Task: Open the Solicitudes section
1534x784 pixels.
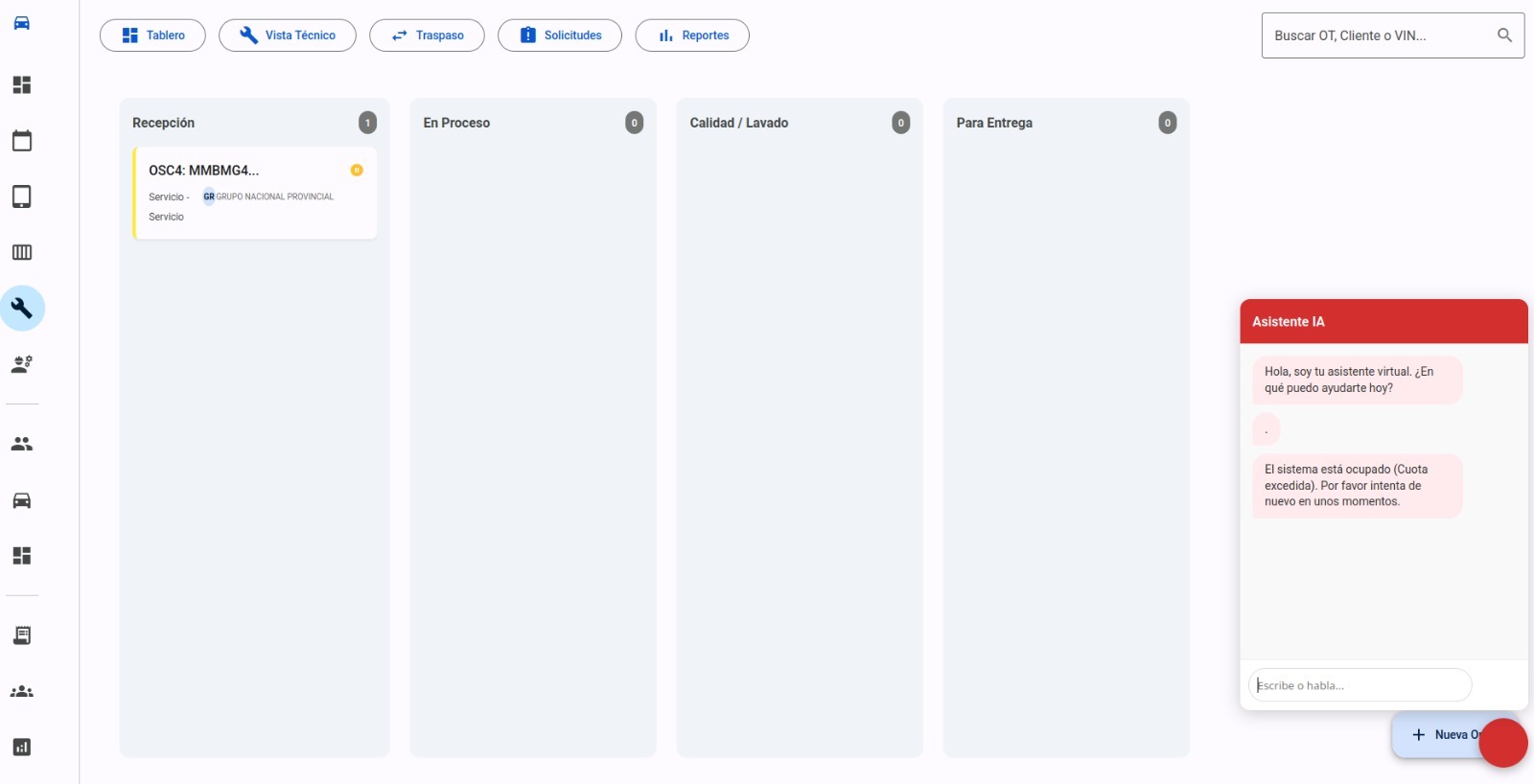Action: pos(559,35)
